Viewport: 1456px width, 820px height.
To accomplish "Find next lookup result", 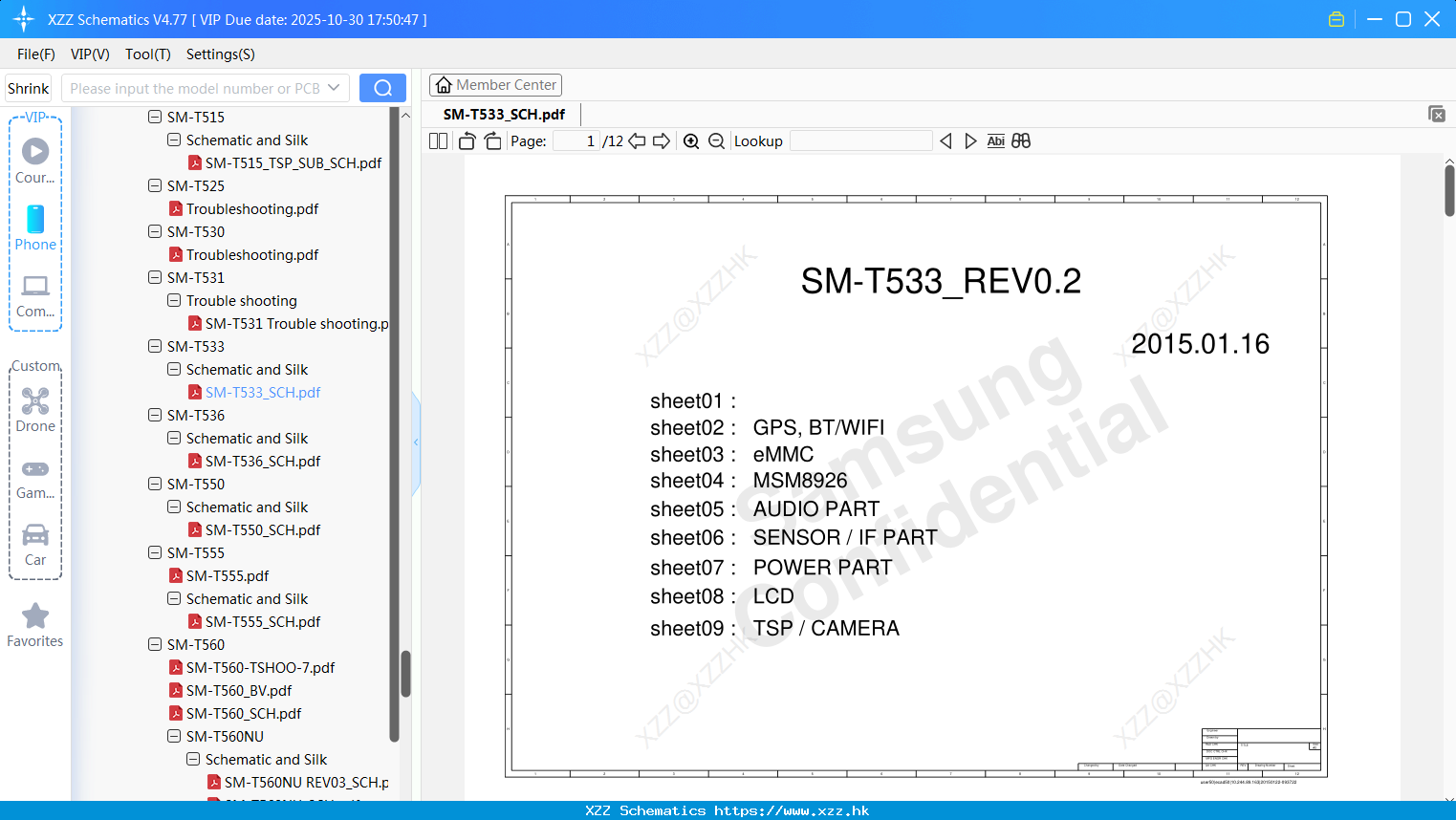I will (970, 140).
